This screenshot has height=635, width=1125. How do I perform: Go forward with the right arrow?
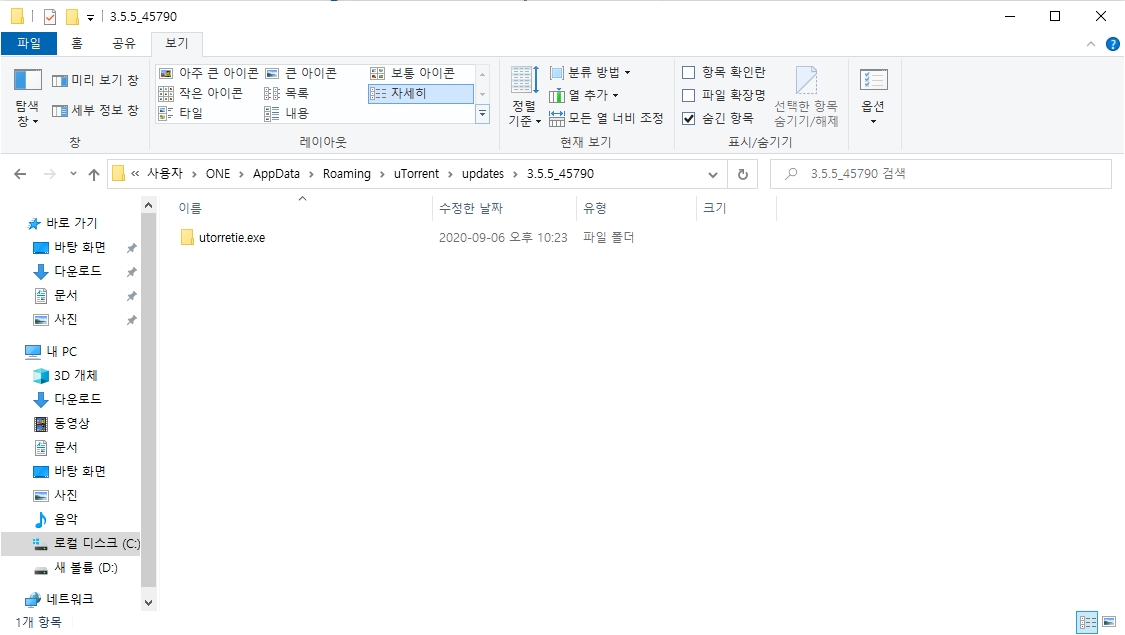50,174
